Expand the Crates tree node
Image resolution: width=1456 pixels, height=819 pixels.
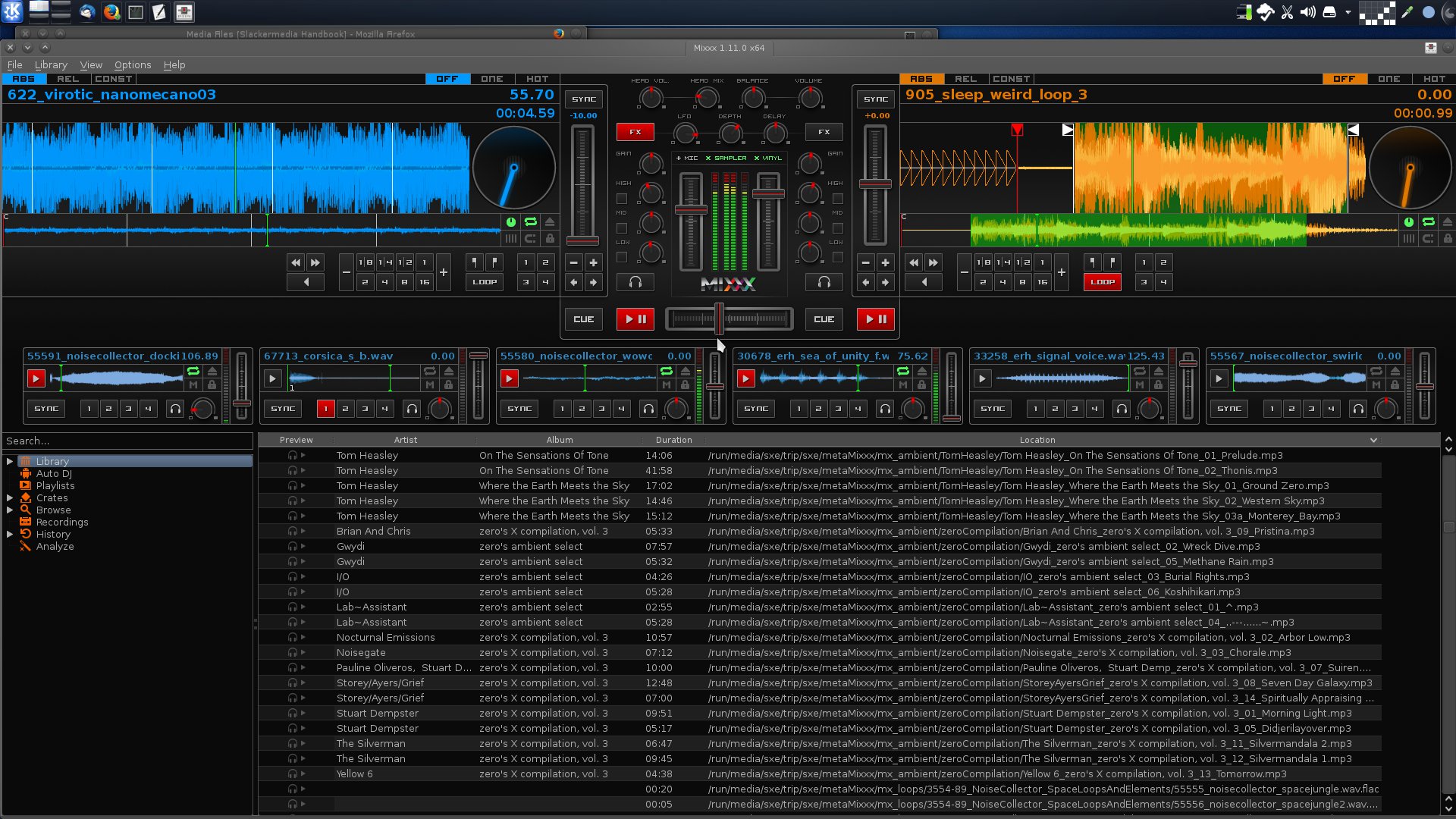pos(10,498)
